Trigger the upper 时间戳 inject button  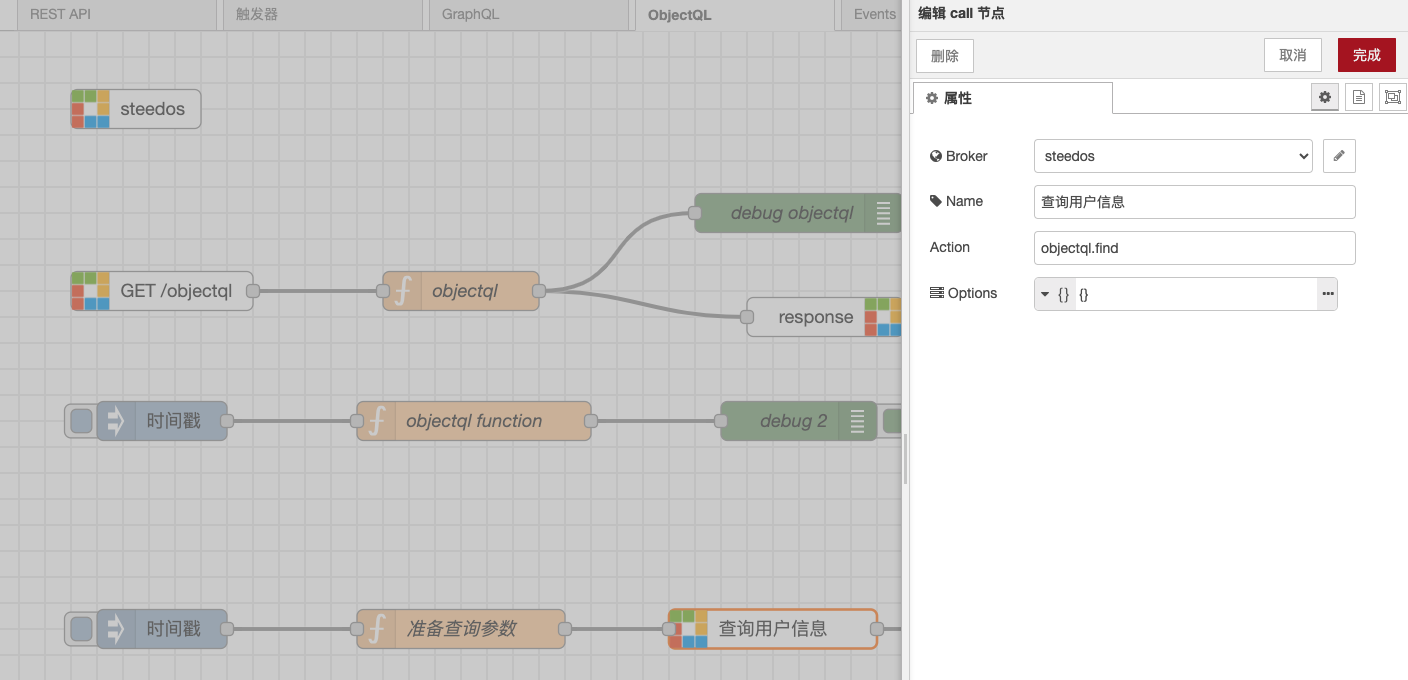(81, 421)
